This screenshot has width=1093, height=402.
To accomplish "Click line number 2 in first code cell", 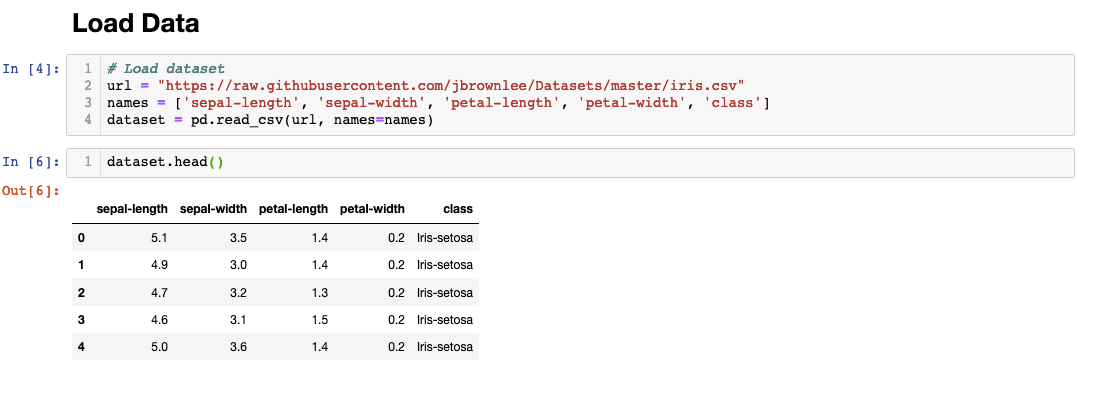I will click(x=88, y=86).
